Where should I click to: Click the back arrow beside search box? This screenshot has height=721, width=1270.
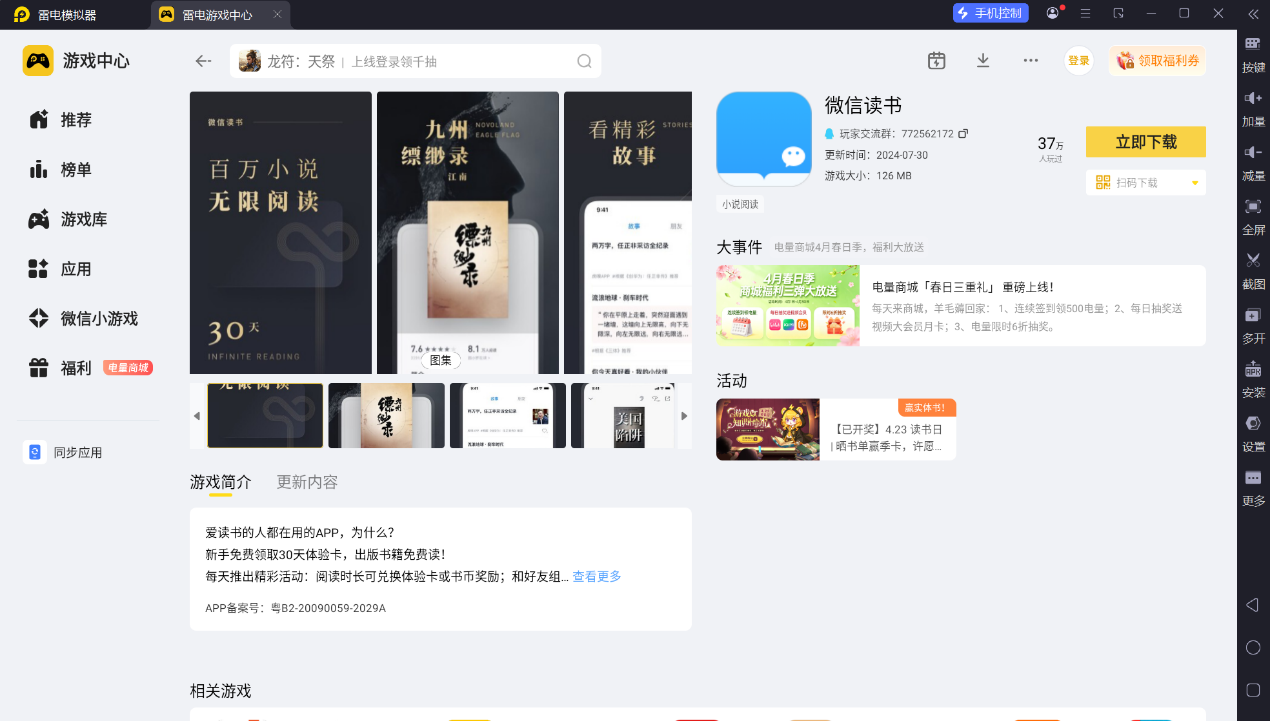click(203, 61)
